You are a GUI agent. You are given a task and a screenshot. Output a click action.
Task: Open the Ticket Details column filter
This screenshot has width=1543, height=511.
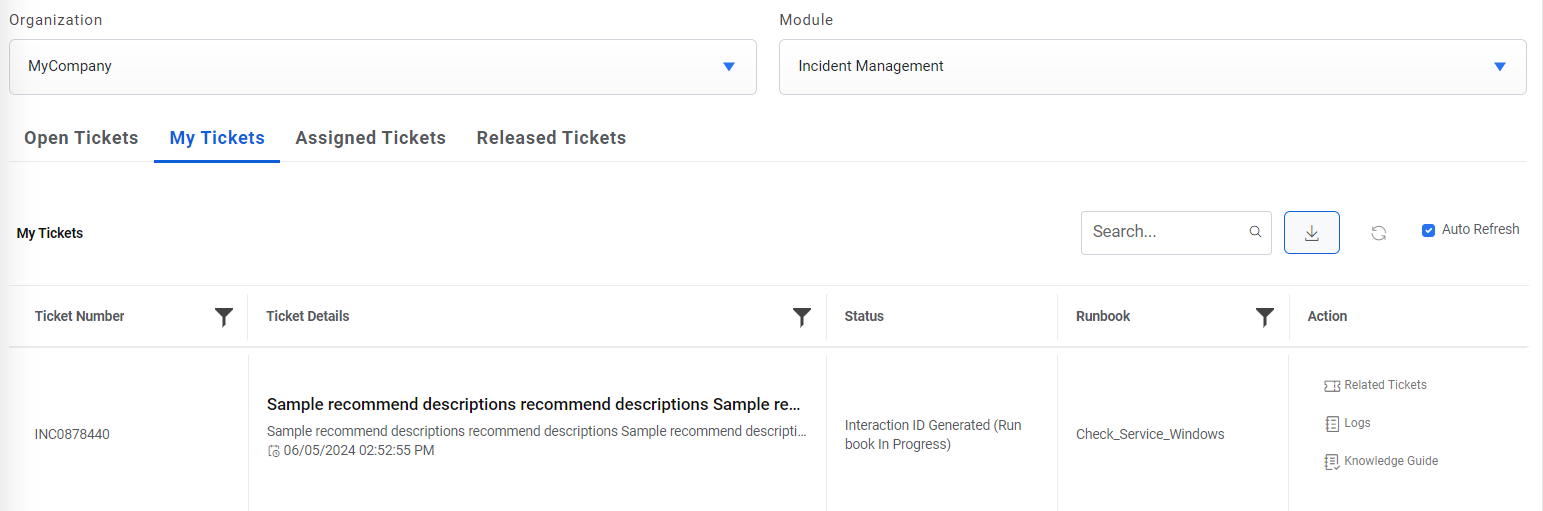(x=801, y=317)
